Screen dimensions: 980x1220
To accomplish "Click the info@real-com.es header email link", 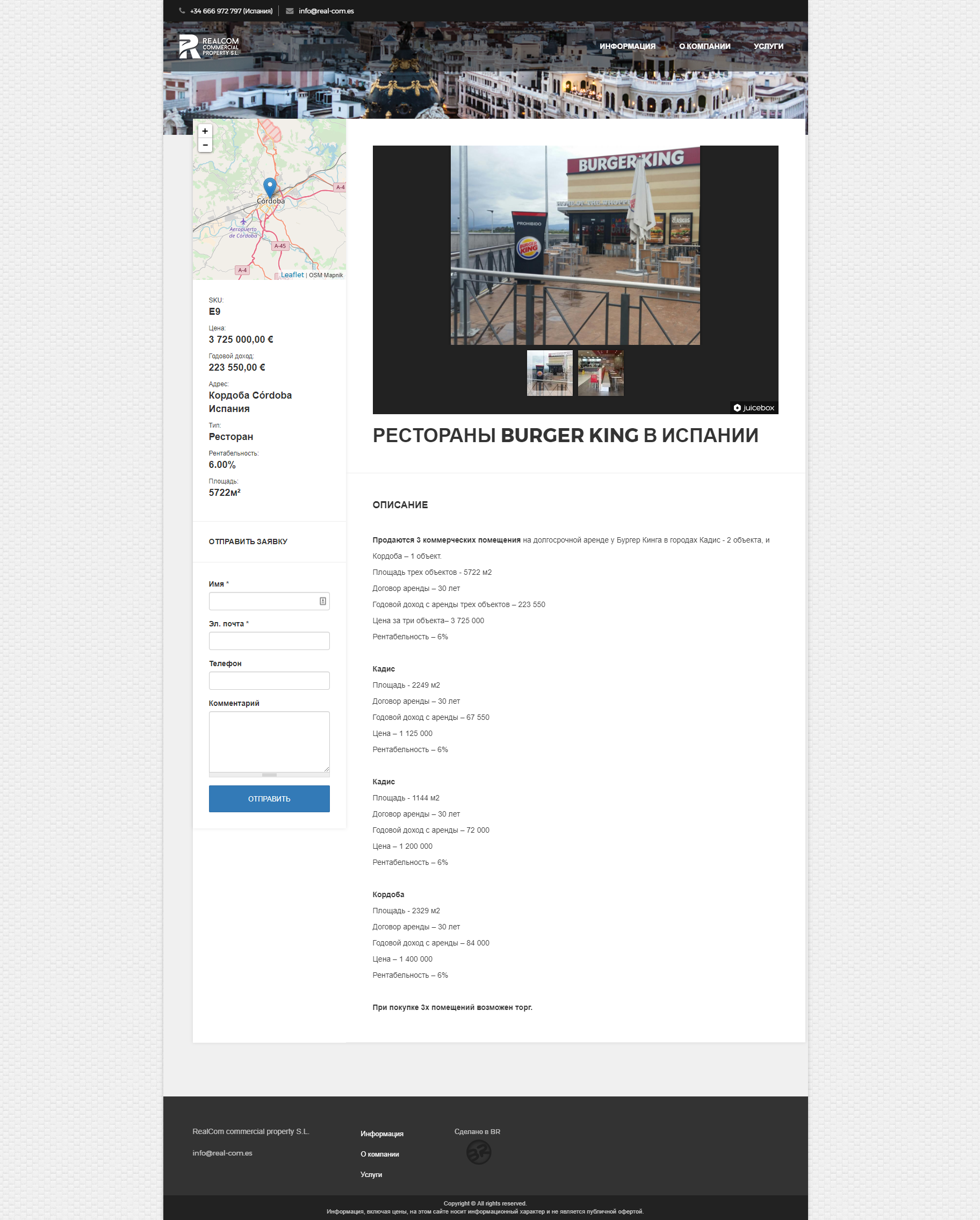I will (x=326, y=11).
